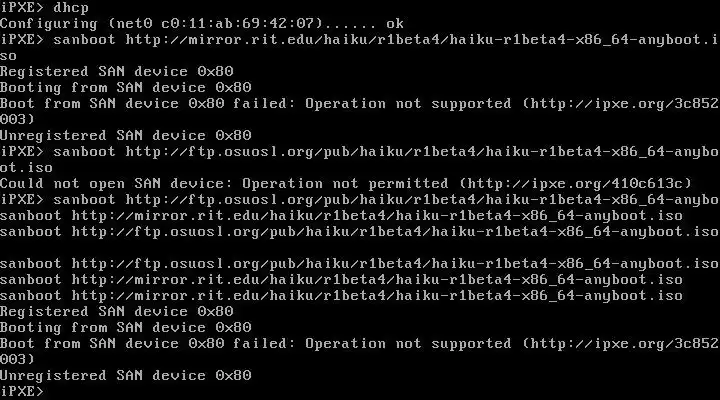Open the ipxe.org/410c613c error link

click(x=575, y=184)
